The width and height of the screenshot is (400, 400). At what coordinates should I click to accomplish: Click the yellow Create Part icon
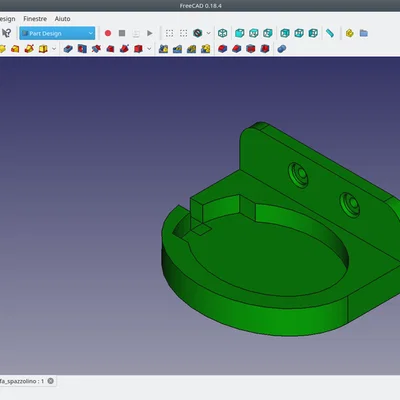coord(349,33)
